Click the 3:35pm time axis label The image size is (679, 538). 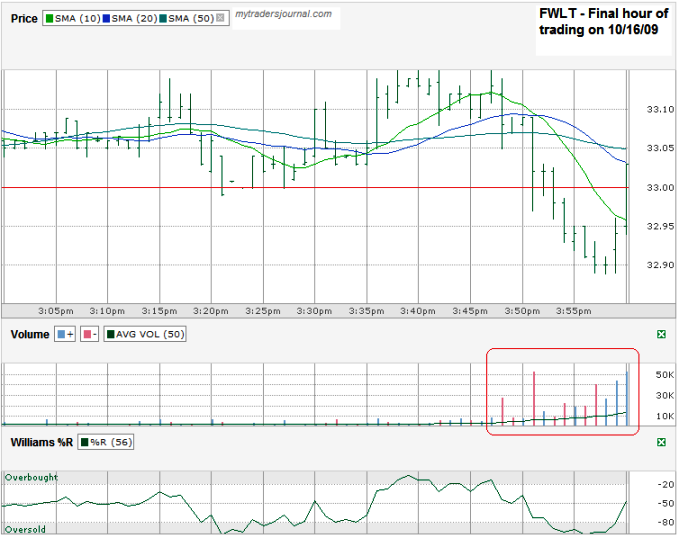click(x=366, y=311)
